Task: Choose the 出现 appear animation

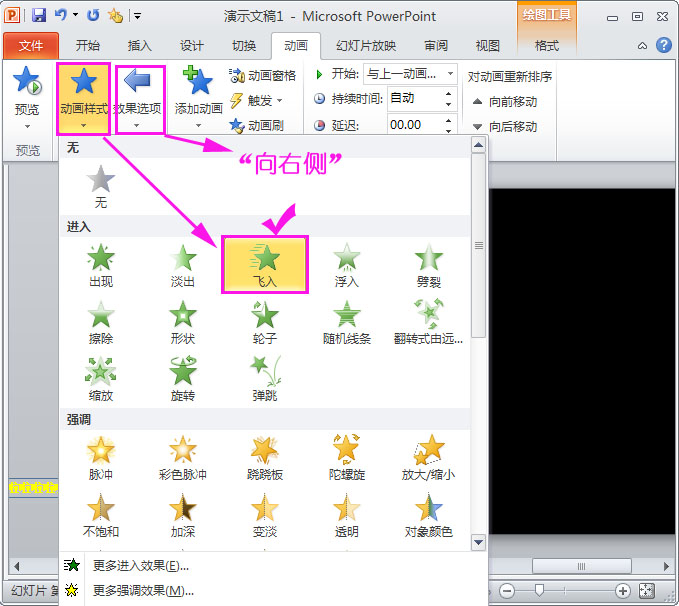Action: pyautogui.click(x=100, y=265)
